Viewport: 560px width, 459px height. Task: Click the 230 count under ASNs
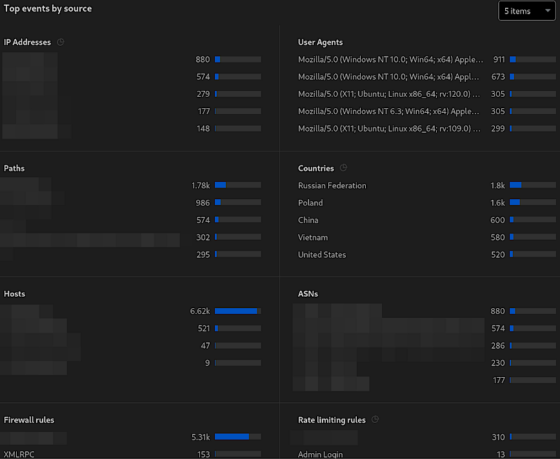click(498, 363)
